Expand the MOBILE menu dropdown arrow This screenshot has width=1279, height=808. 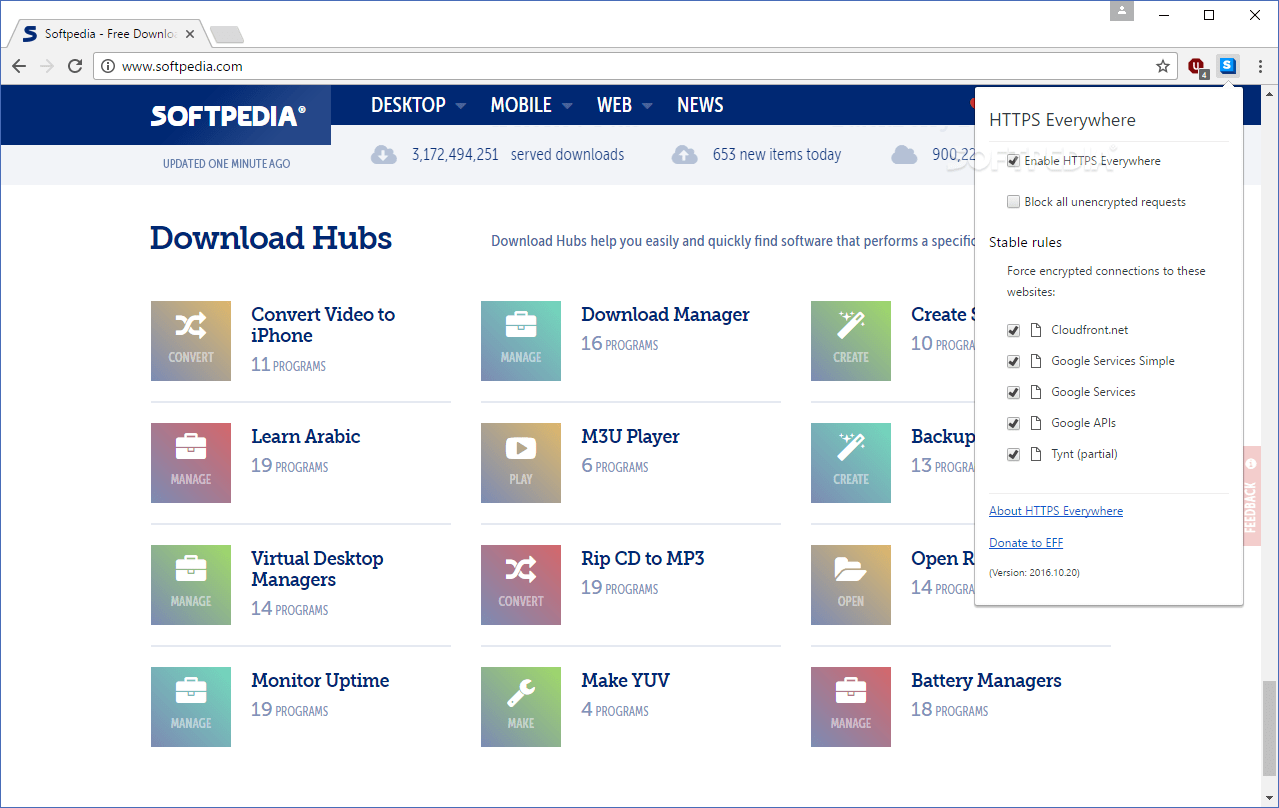(567, 106)
